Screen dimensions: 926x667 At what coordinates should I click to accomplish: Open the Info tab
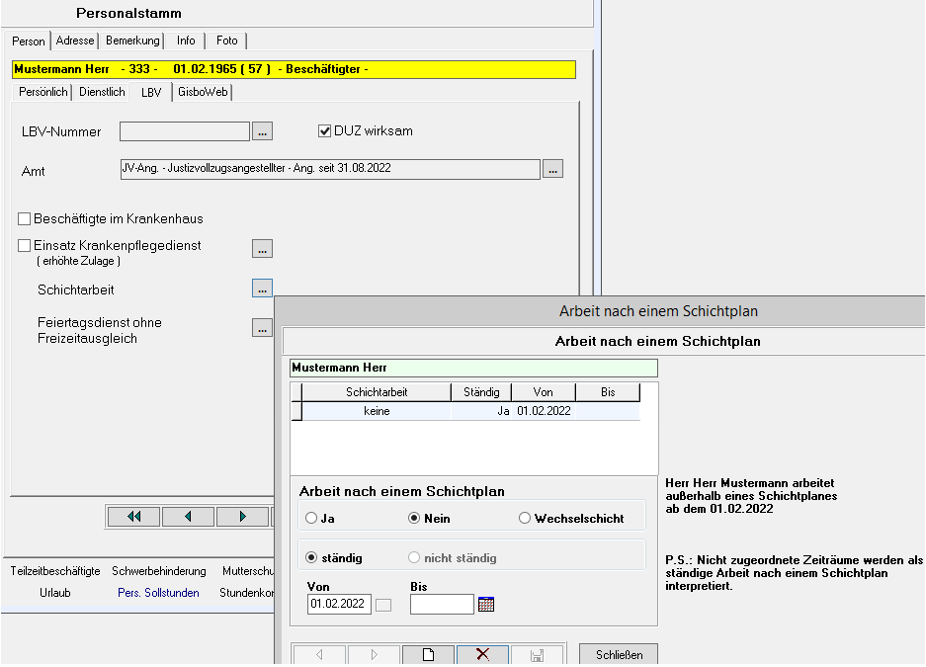(x=186, y=41)
